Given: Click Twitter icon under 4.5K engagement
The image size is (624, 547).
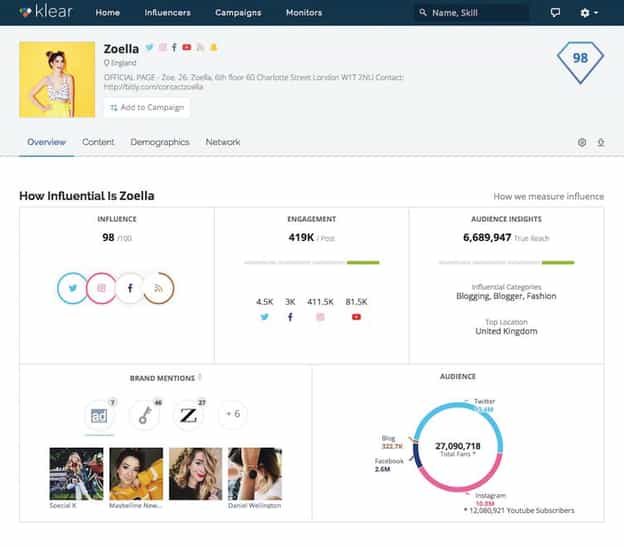Looking at the screenshot, I should click(x=265, y=317).
